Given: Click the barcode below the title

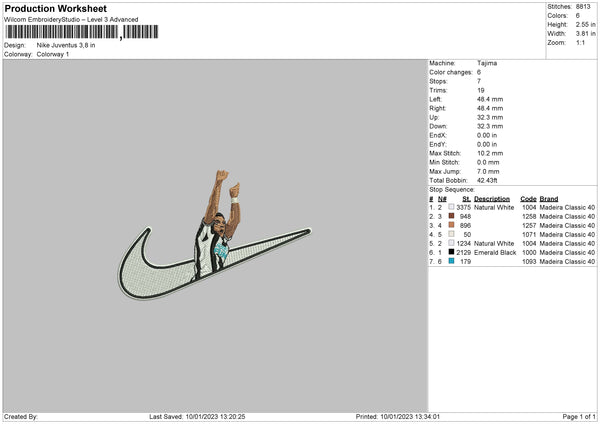Looking at the screenshot, I should tap(82, 32).
